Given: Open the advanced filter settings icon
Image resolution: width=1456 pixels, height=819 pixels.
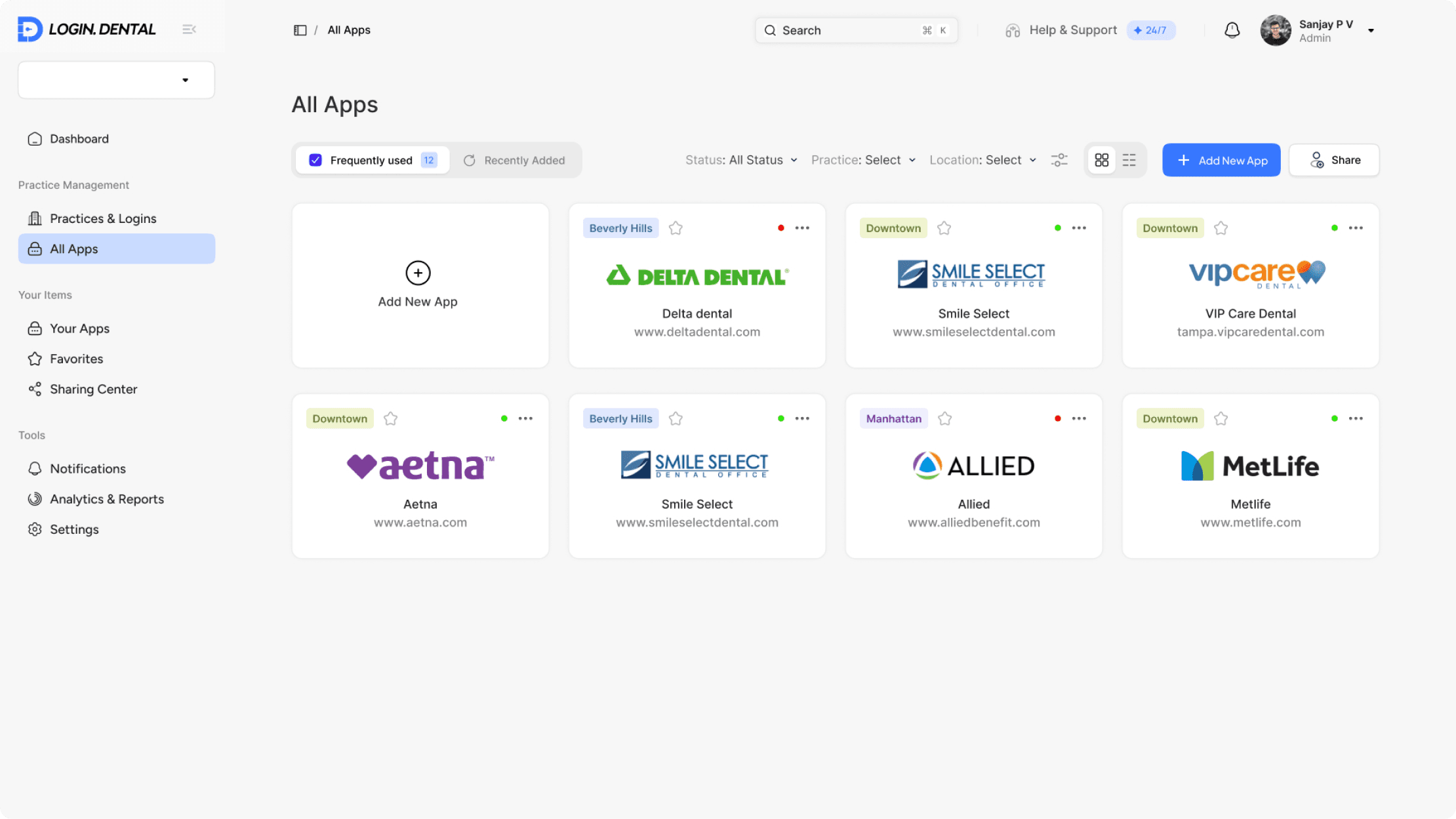Looking at the screenshot, I should [1059, 159].
